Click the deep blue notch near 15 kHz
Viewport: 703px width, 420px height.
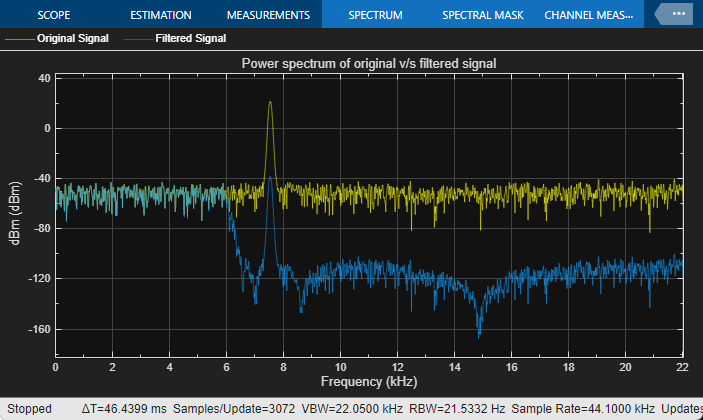479,334
